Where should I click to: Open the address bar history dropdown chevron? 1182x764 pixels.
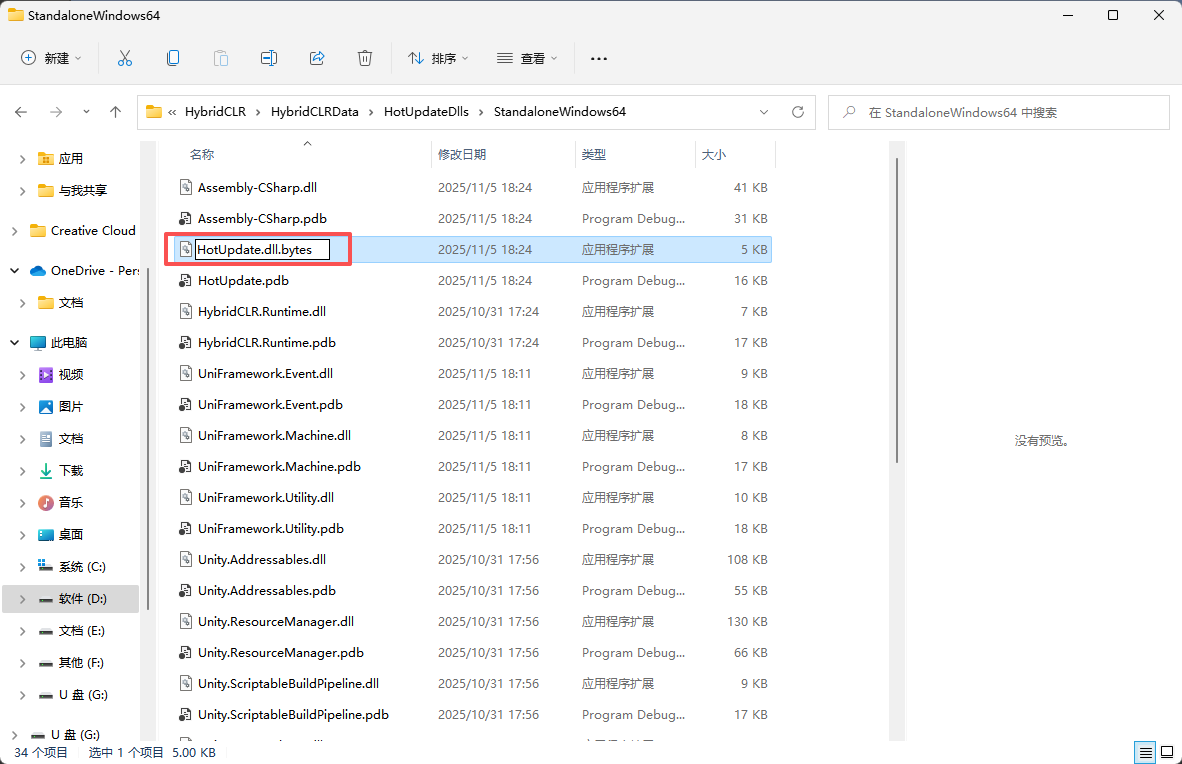(x=764, y=112)
